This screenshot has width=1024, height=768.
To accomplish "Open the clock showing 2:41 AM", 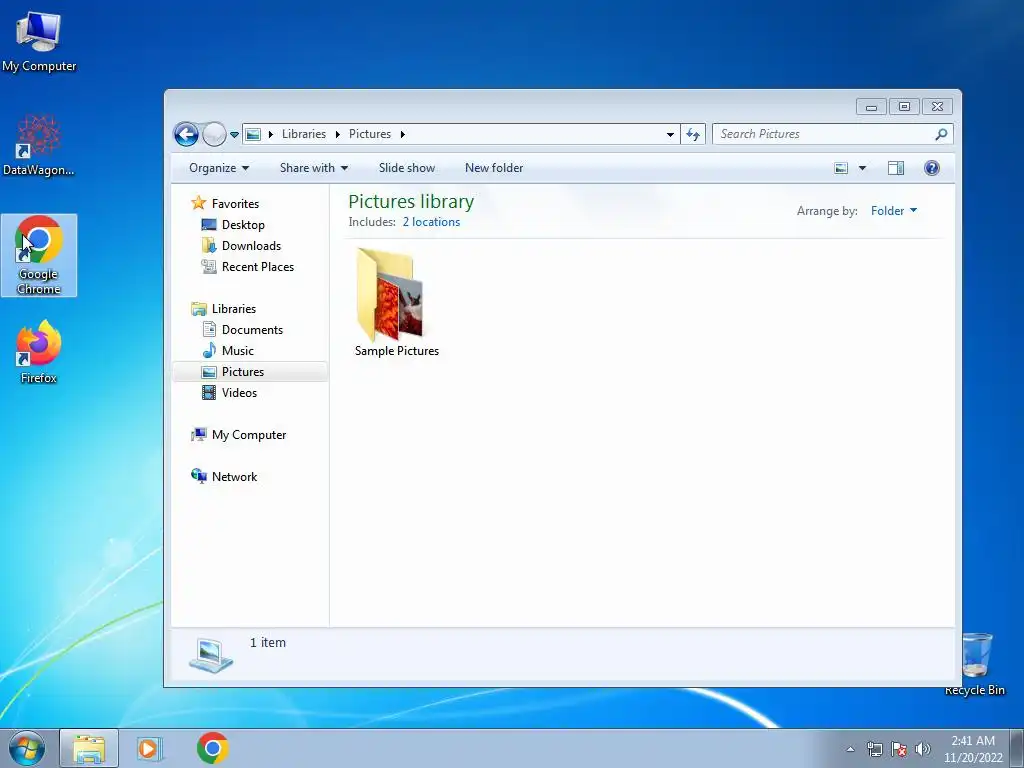I will click(x=973, y=748).
